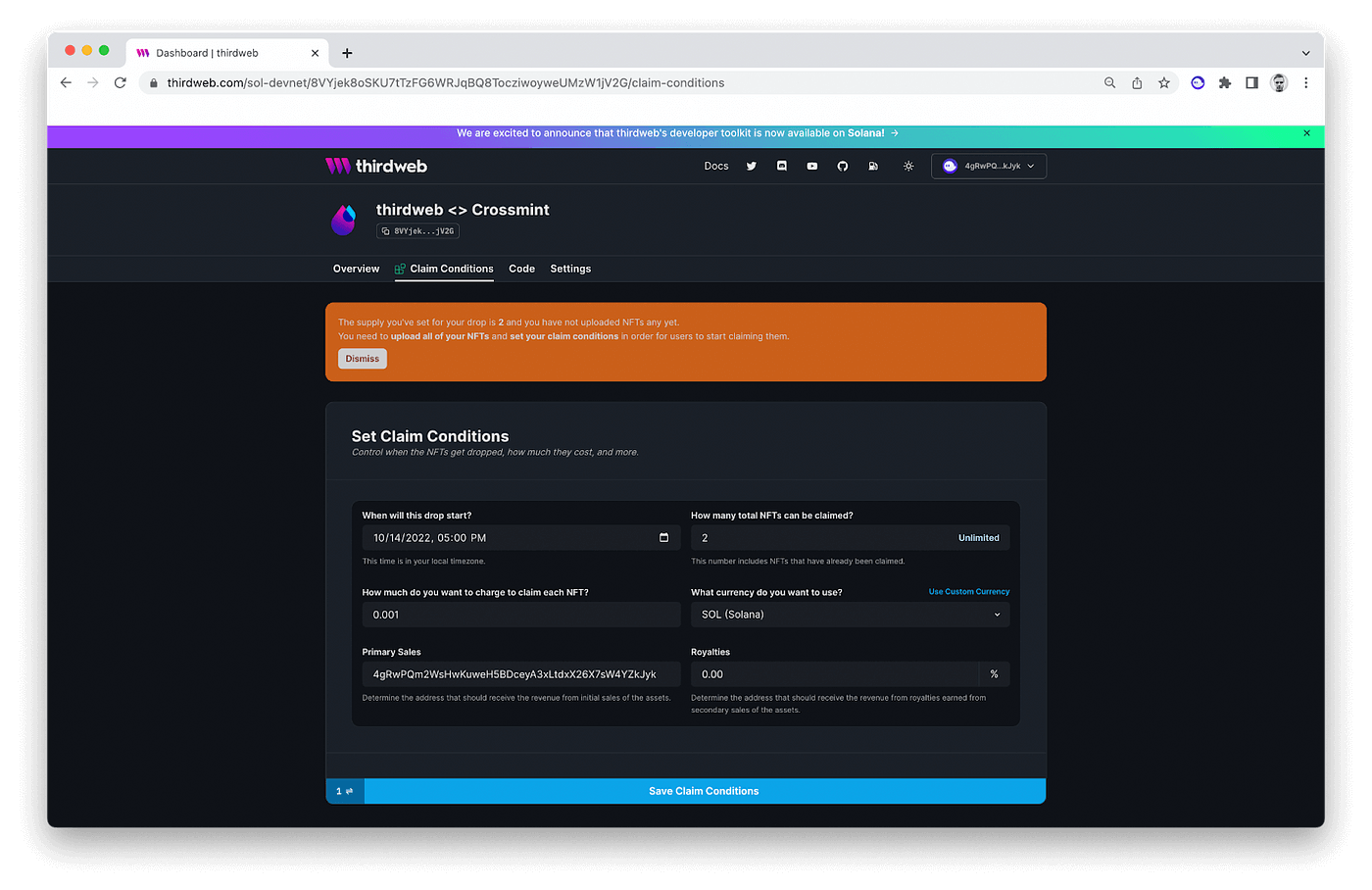Viewport: 1372px width, 890px height.
Task: Focus the Royalties percentage field
Action: [x=835, y=674]
